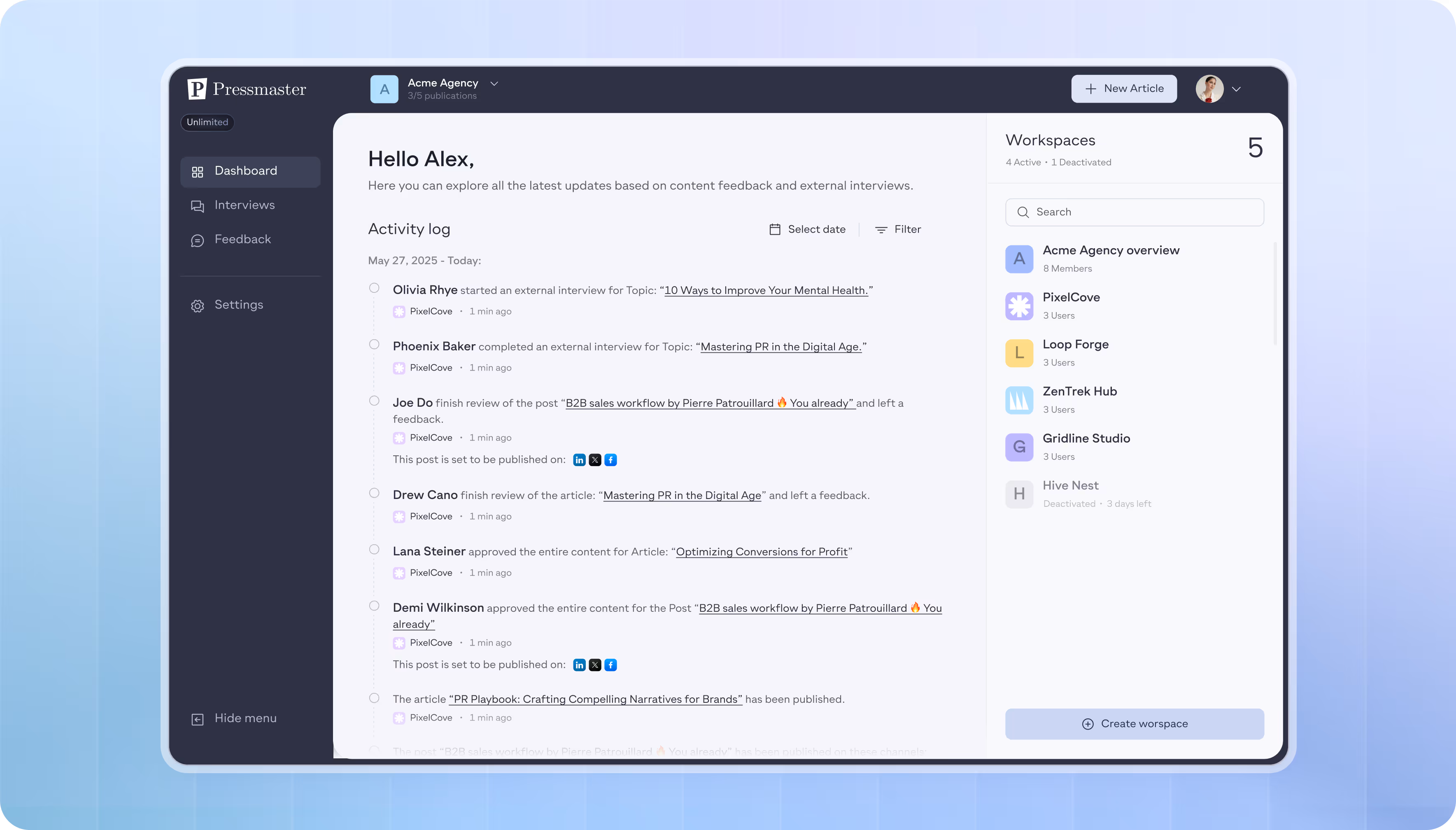Click the X icon under Demi Wilkinson's entry
Image resolution: width=1456 pixels, height=830 pixels.
point(595,665)
